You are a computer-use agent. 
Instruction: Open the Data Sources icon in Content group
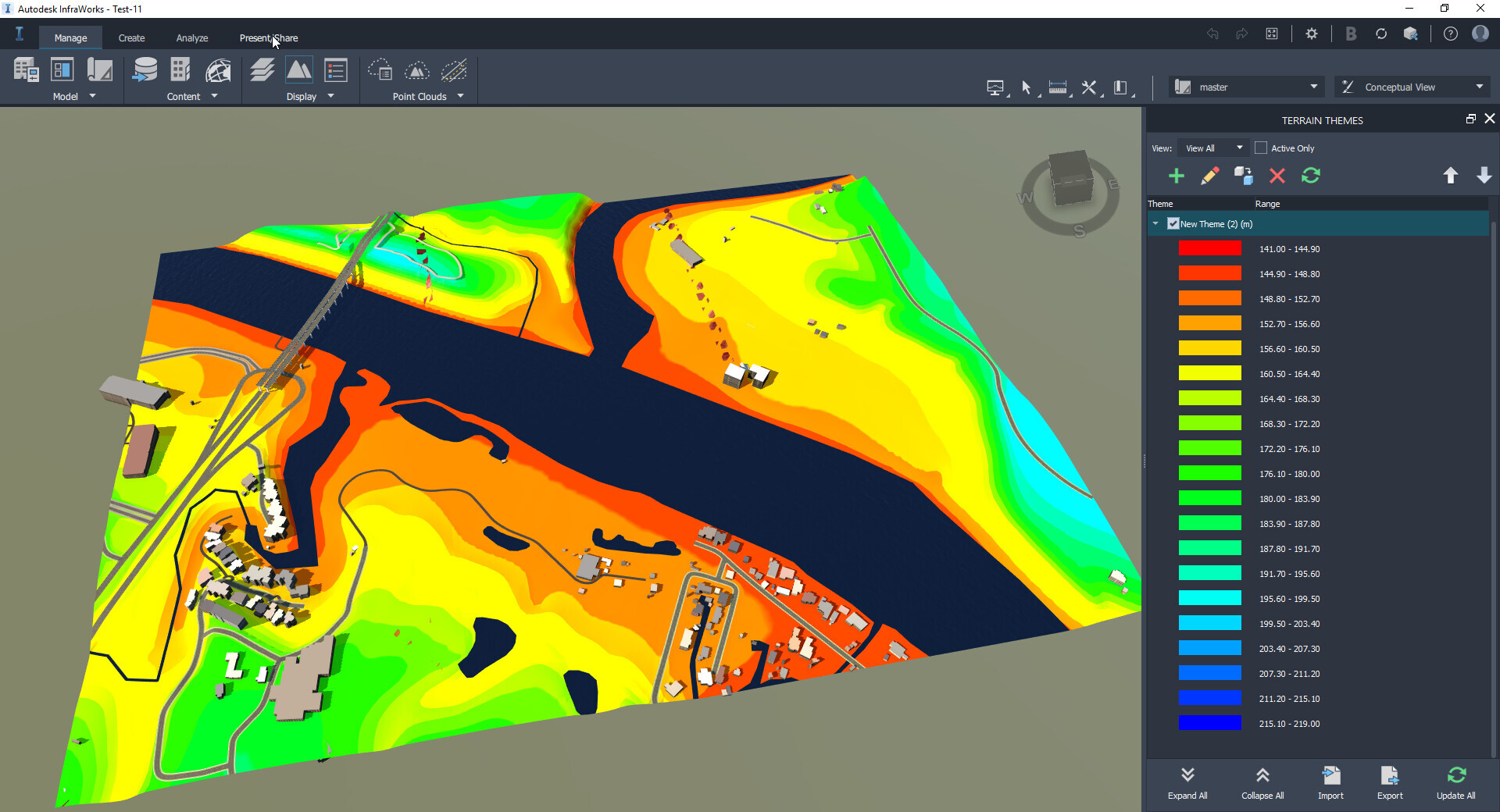tap(145, 69)
